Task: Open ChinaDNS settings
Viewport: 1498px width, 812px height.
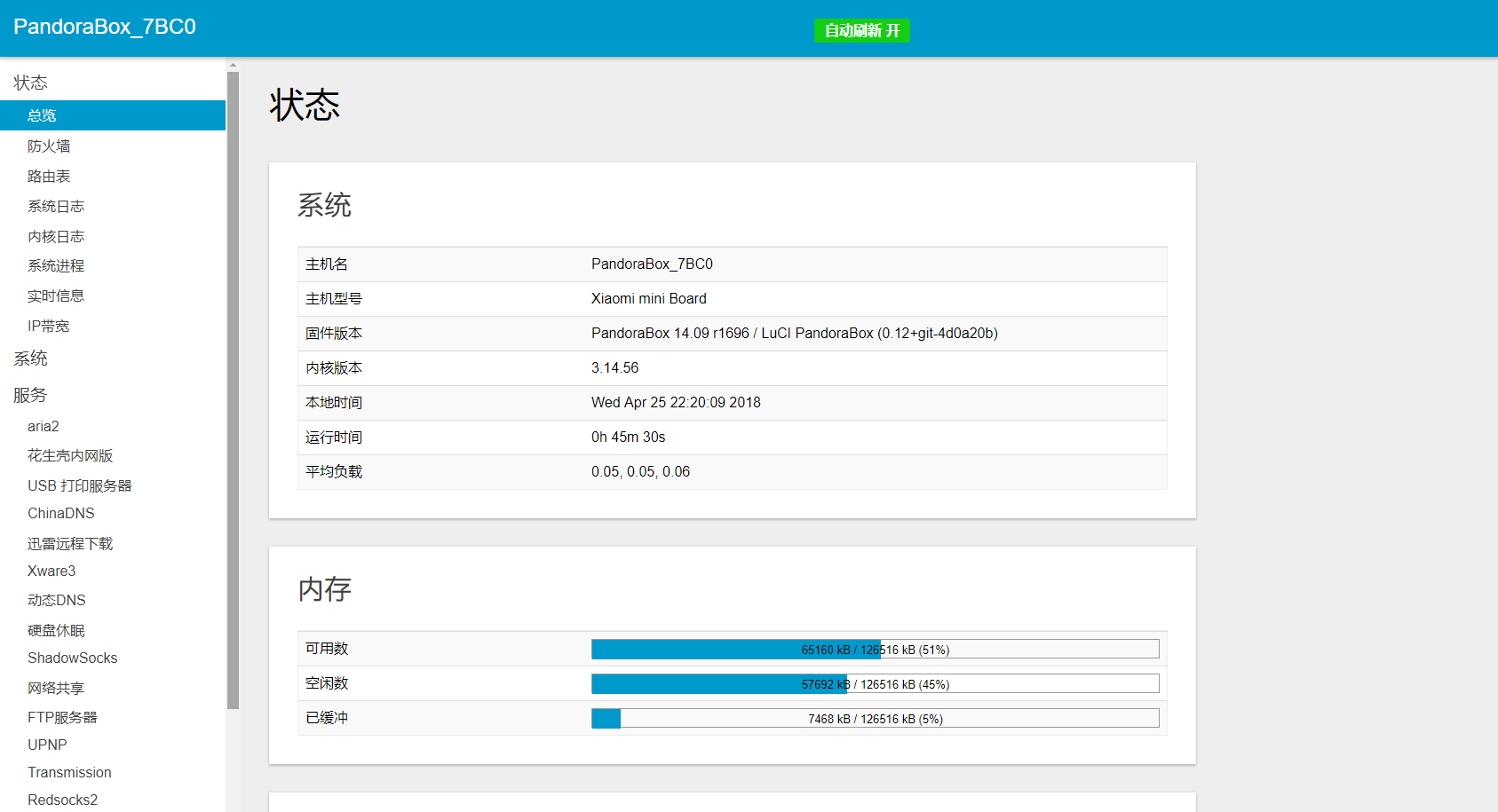Action: pos(61,513)
